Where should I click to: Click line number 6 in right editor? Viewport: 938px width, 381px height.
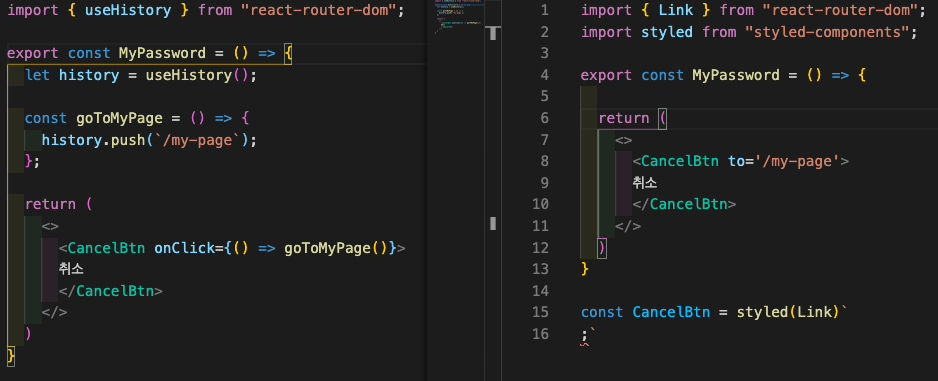tap(543, 118)
